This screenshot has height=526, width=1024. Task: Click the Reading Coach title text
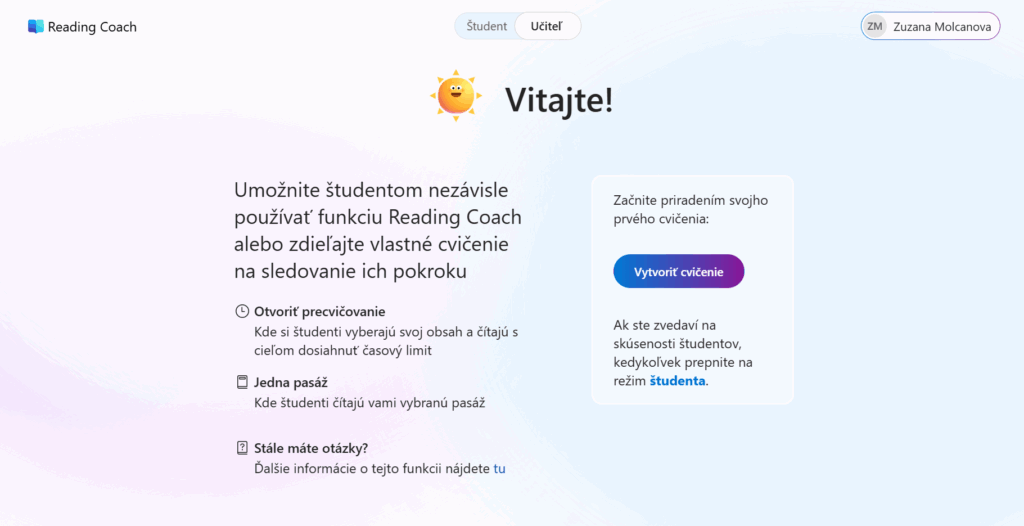click(x=92, y=27)
